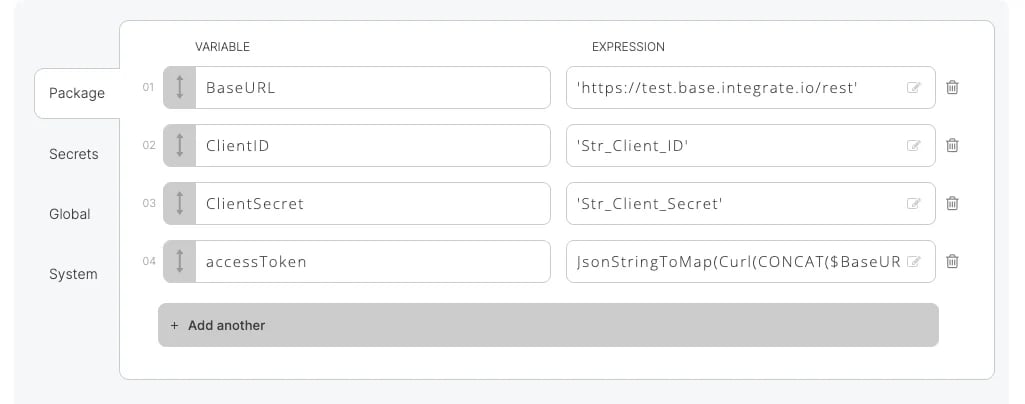Click the accessToken variable name field
The height and width of the screenshot is (404, 1025).
tap(373, 261)
